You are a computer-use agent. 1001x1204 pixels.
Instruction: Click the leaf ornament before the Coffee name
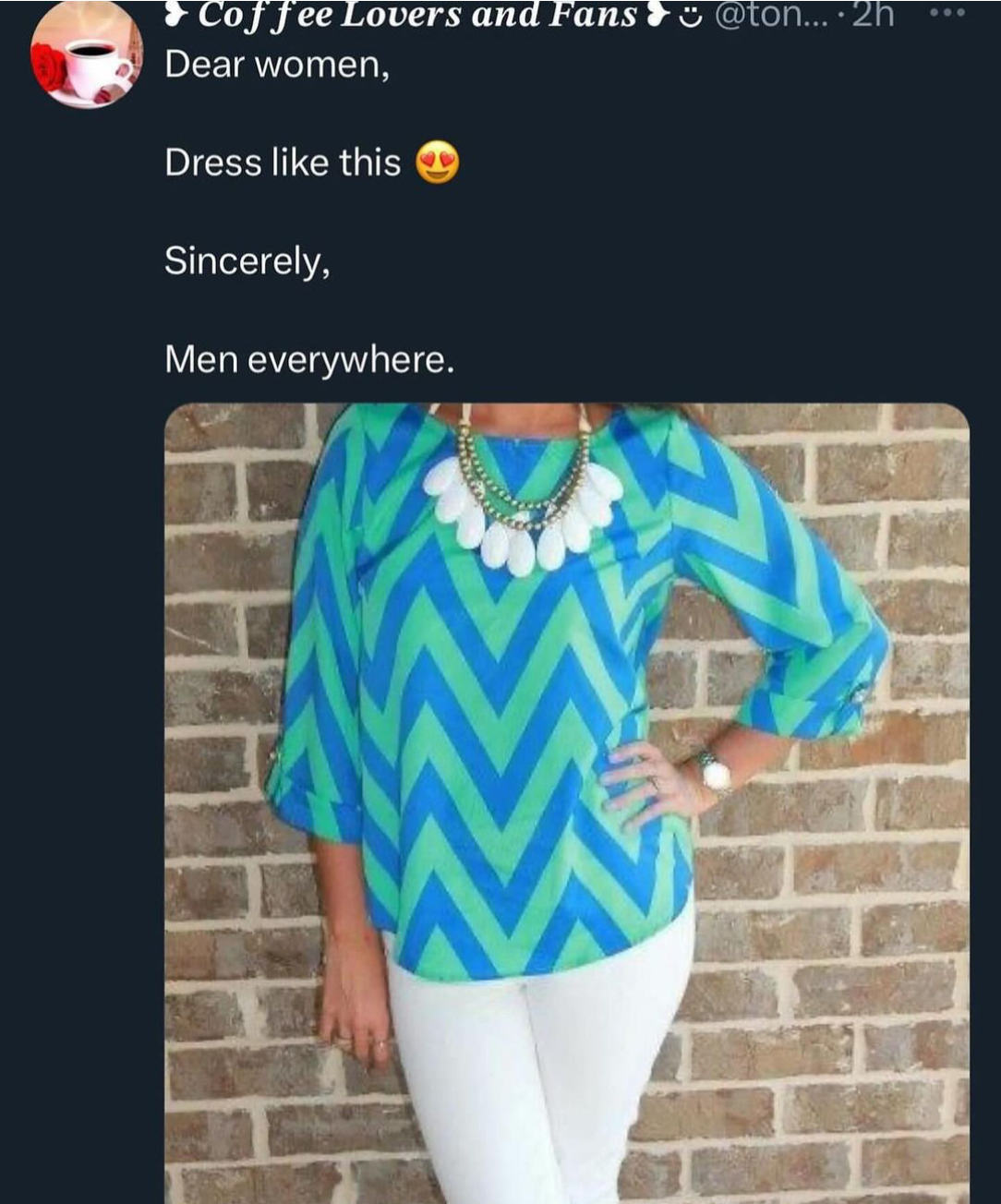coord(175,14)
